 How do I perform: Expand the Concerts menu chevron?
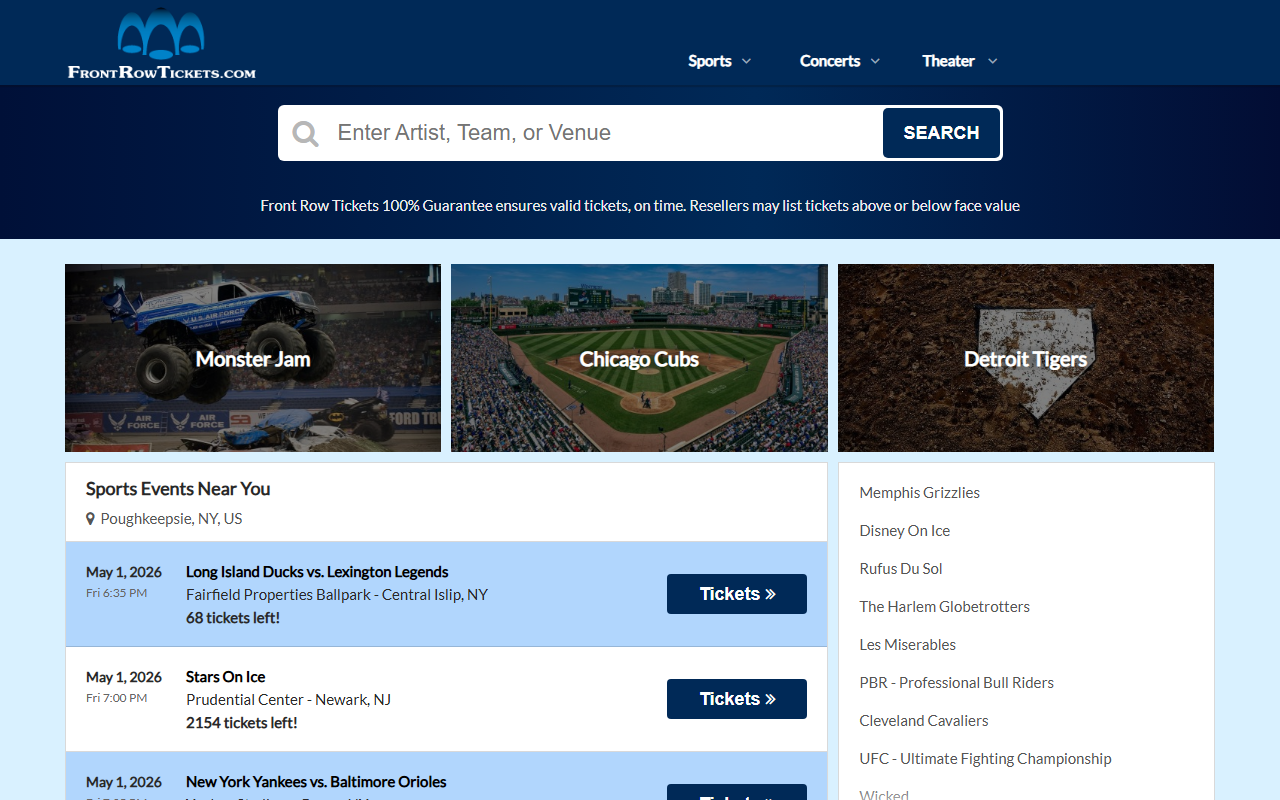(875, 61)
